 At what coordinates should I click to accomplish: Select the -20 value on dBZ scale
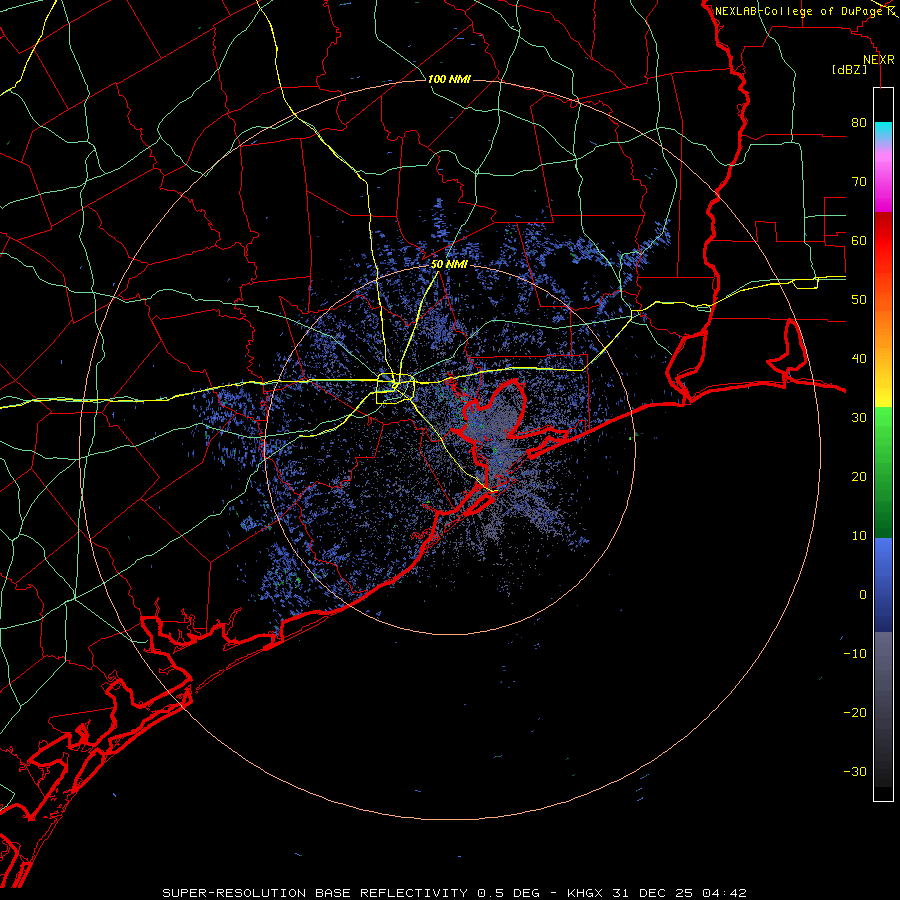tap(855, 712)
